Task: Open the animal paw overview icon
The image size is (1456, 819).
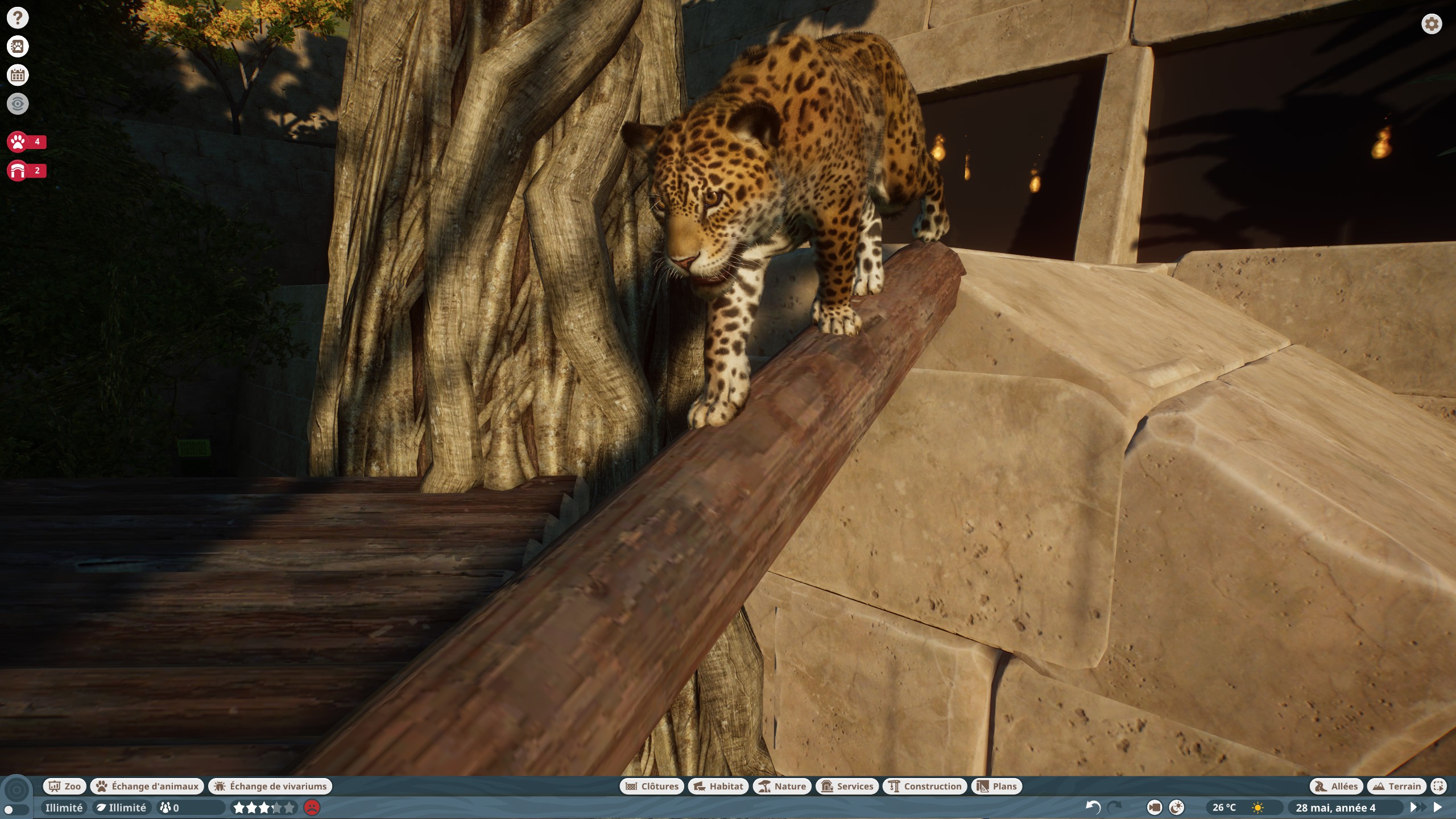Action: (x=18, y=46)
